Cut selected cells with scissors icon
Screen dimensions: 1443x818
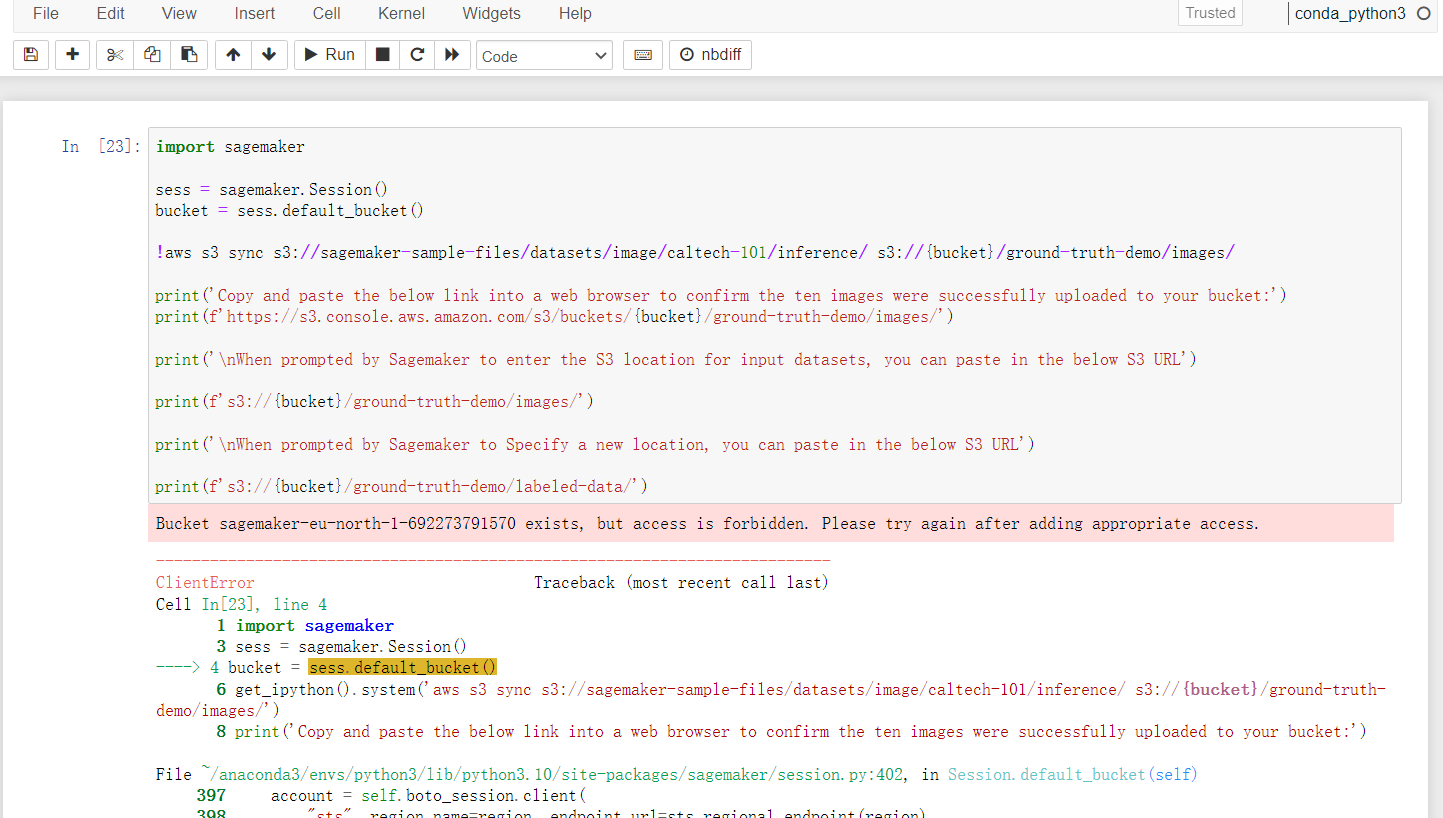pyautogui.click(x=115, y=55)
